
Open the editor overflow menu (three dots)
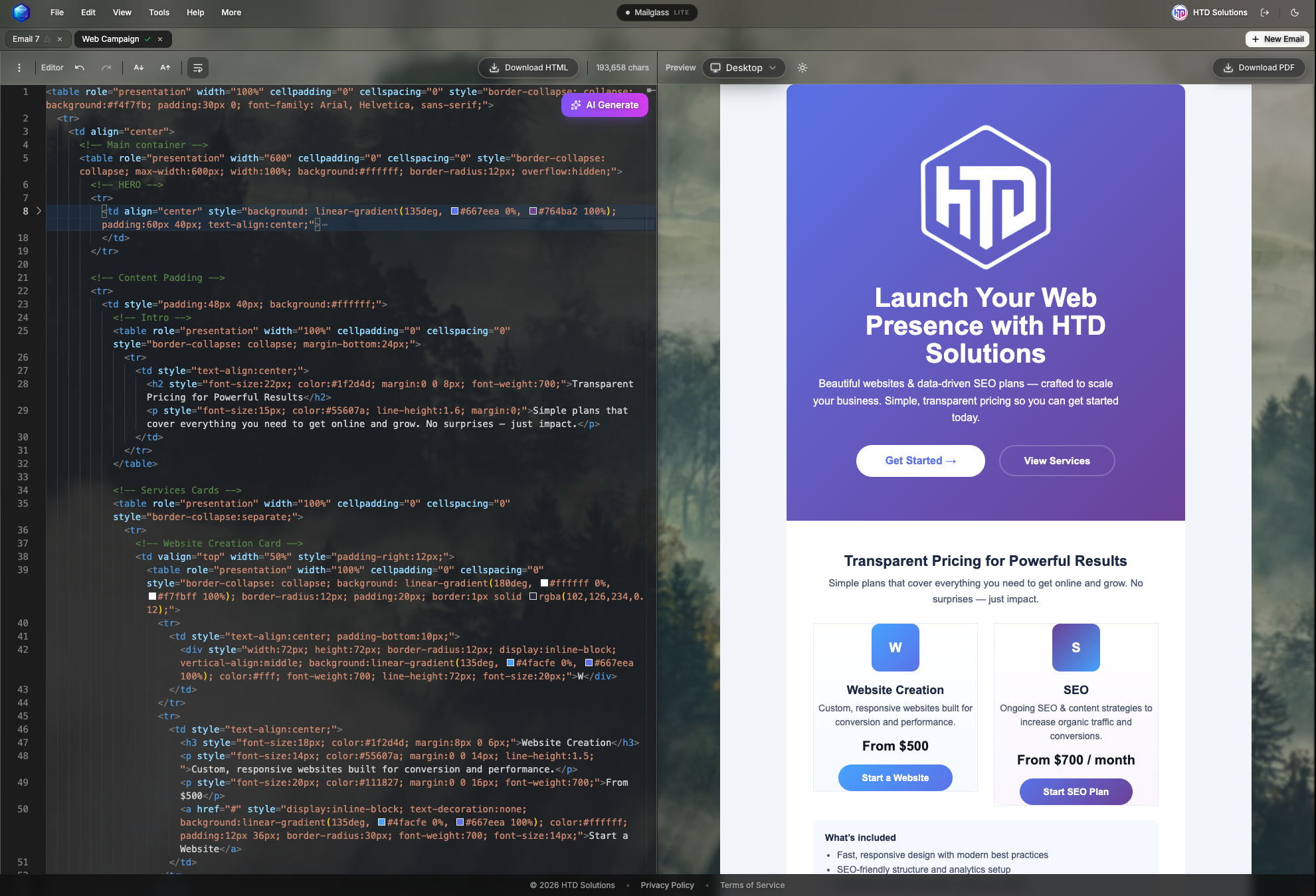click(x=19, y=67)
